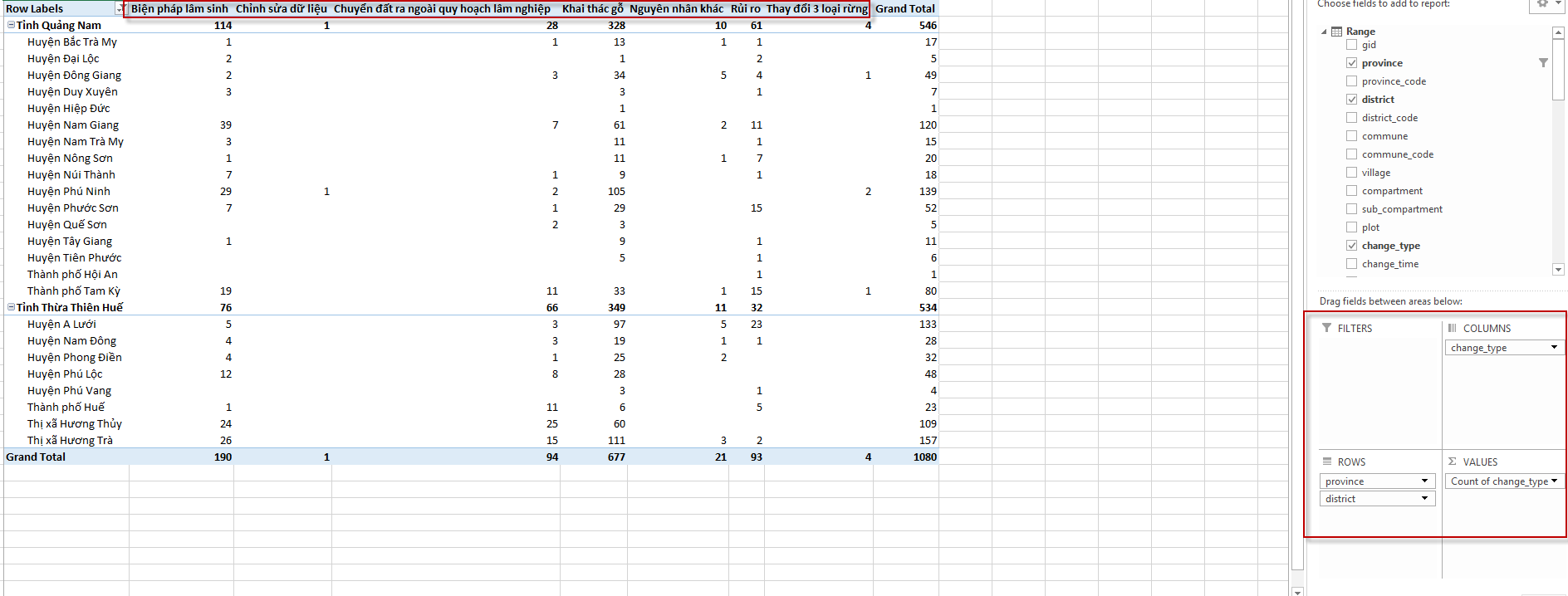Select the 'Khai thác gỗ' column header
Image resolution: width=1568 pixels, height=596 pixels.
[593, 8]
